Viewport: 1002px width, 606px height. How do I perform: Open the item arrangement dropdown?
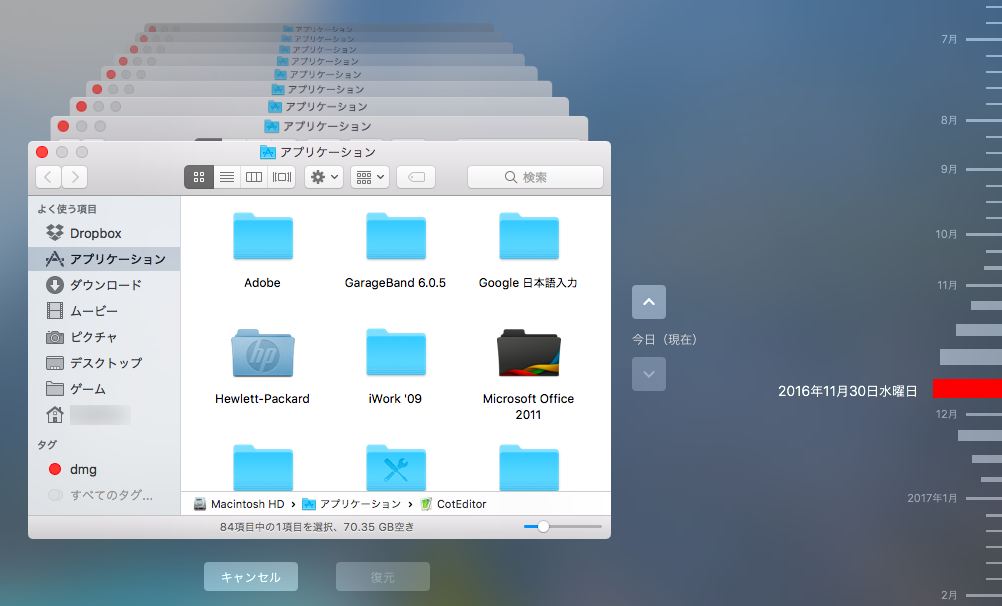pyautogui.click(x=370, y=177)
